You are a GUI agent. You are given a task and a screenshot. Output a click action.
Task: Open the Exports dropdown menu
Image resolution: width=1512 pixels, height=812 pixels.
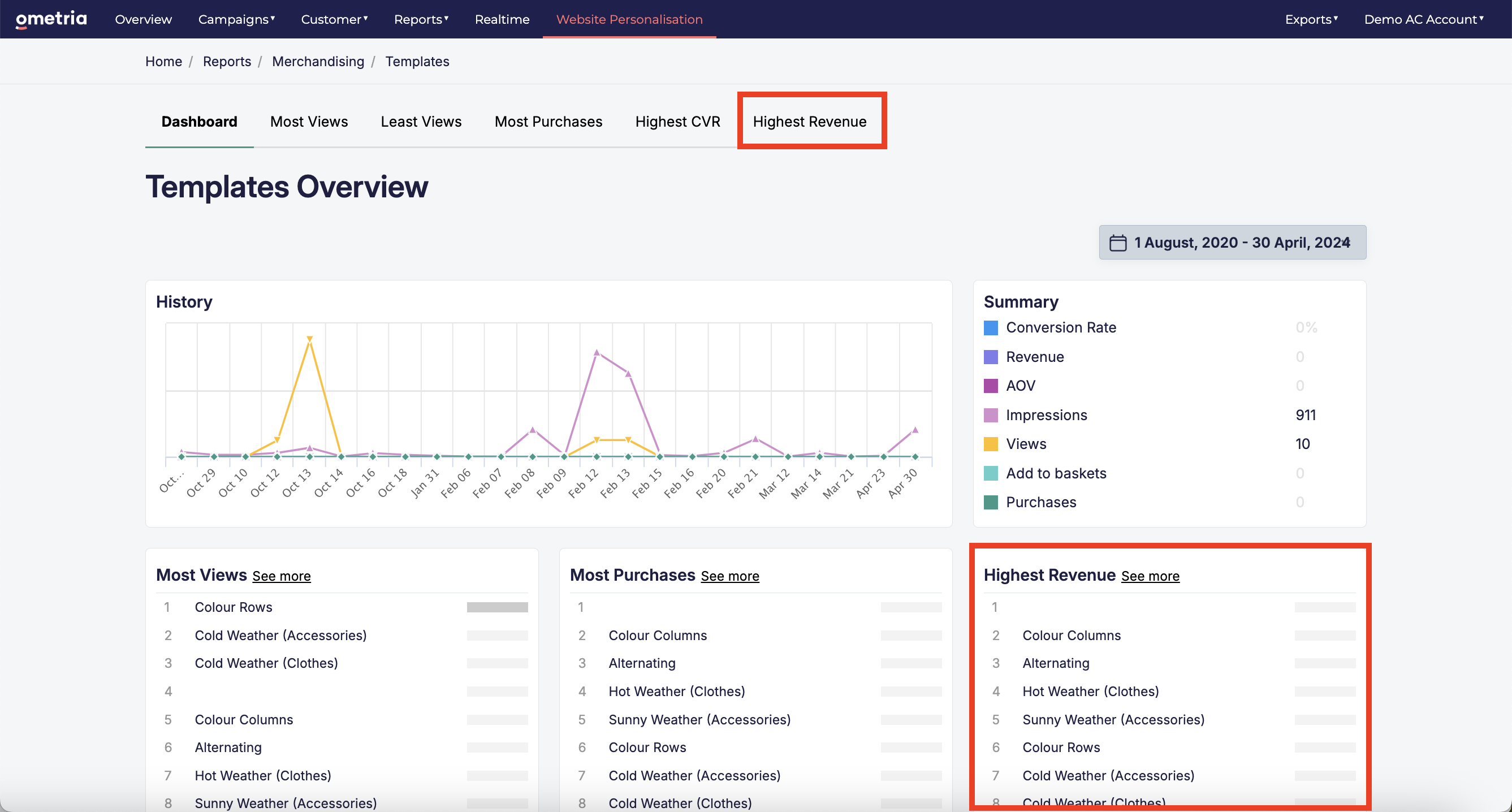[1311, 19]
